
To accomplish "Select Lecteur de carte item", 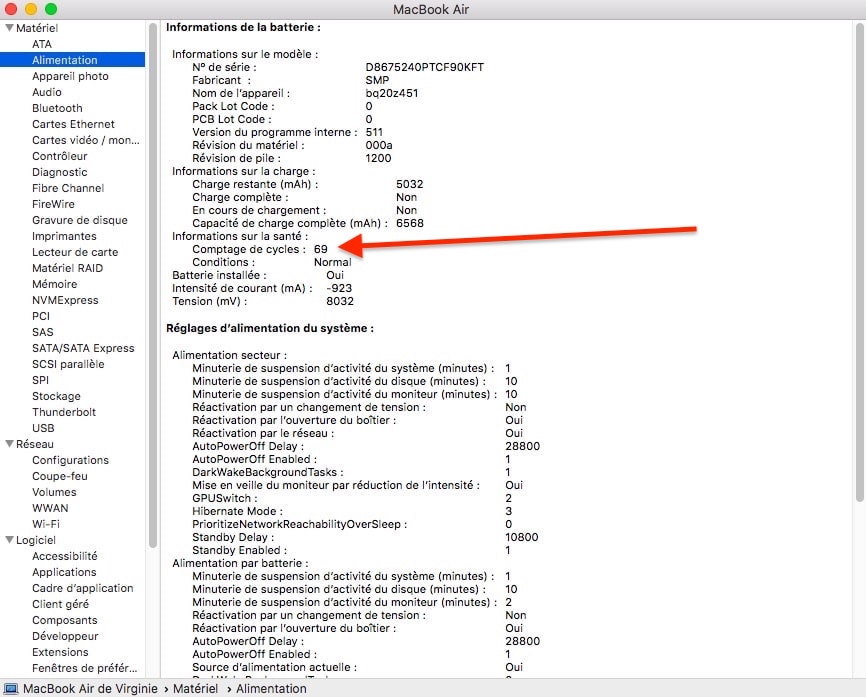I will pos(75,252).
